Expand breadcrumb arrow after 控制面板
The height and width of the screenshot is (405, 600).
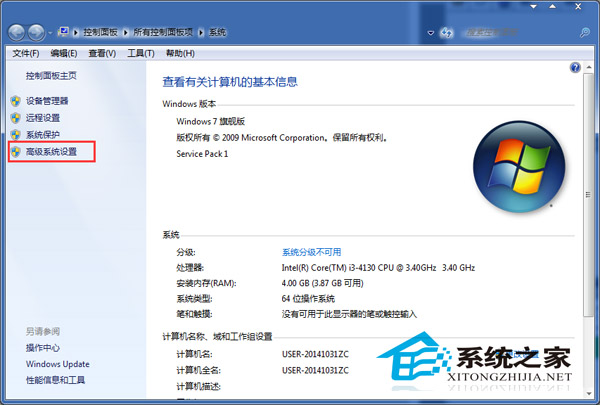(x=127, y=32)
